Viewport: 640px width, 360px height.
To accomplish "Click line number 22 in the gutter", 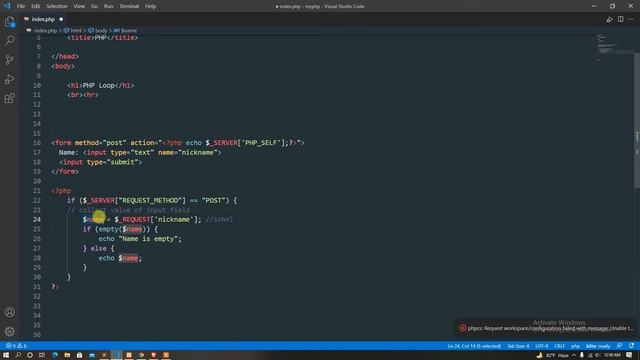I will pos(37,200).
